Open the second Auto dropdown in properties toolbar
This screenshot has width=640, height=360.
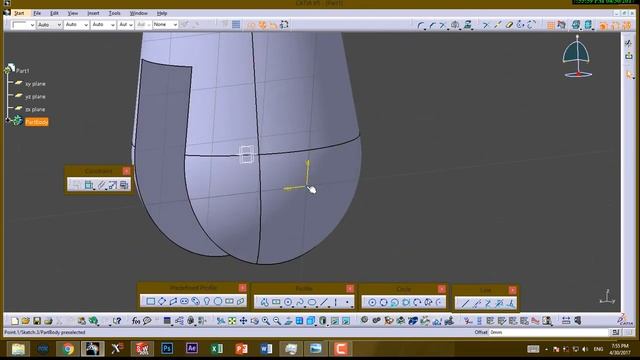[x=76, y=25]
